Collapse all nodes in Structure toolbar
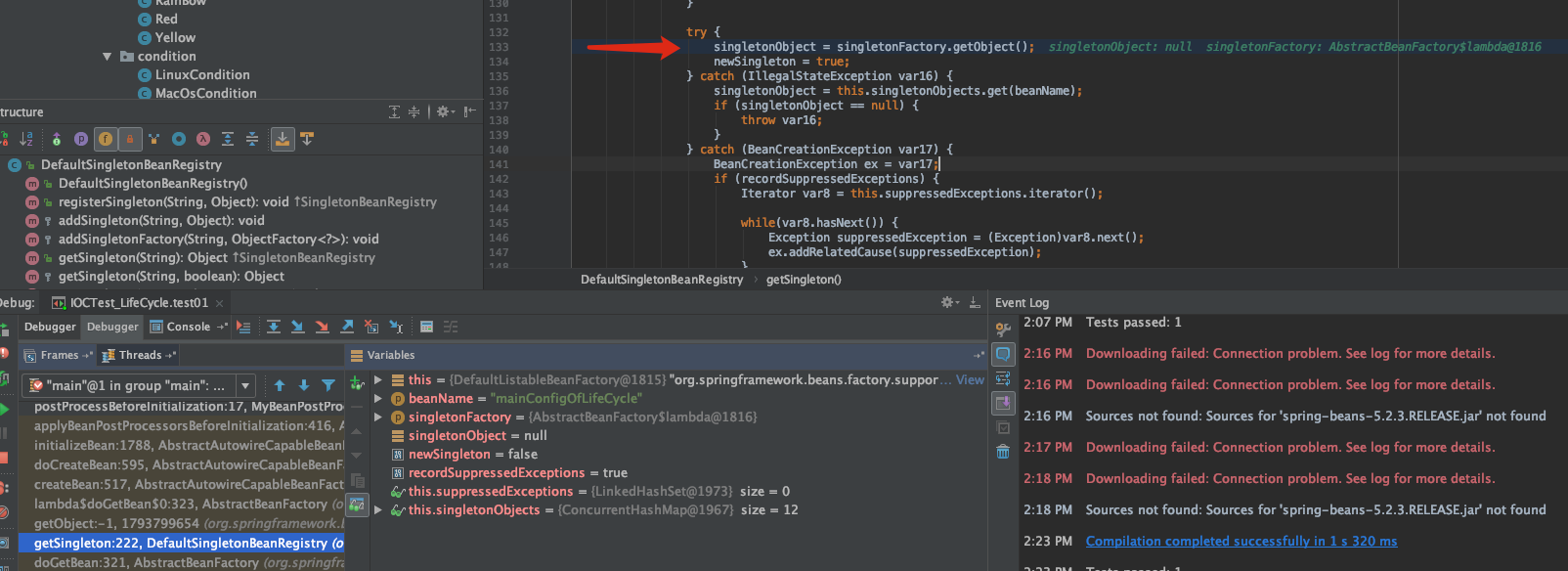Viewport: 1568px width, 571px height. [x=252, y=139]
